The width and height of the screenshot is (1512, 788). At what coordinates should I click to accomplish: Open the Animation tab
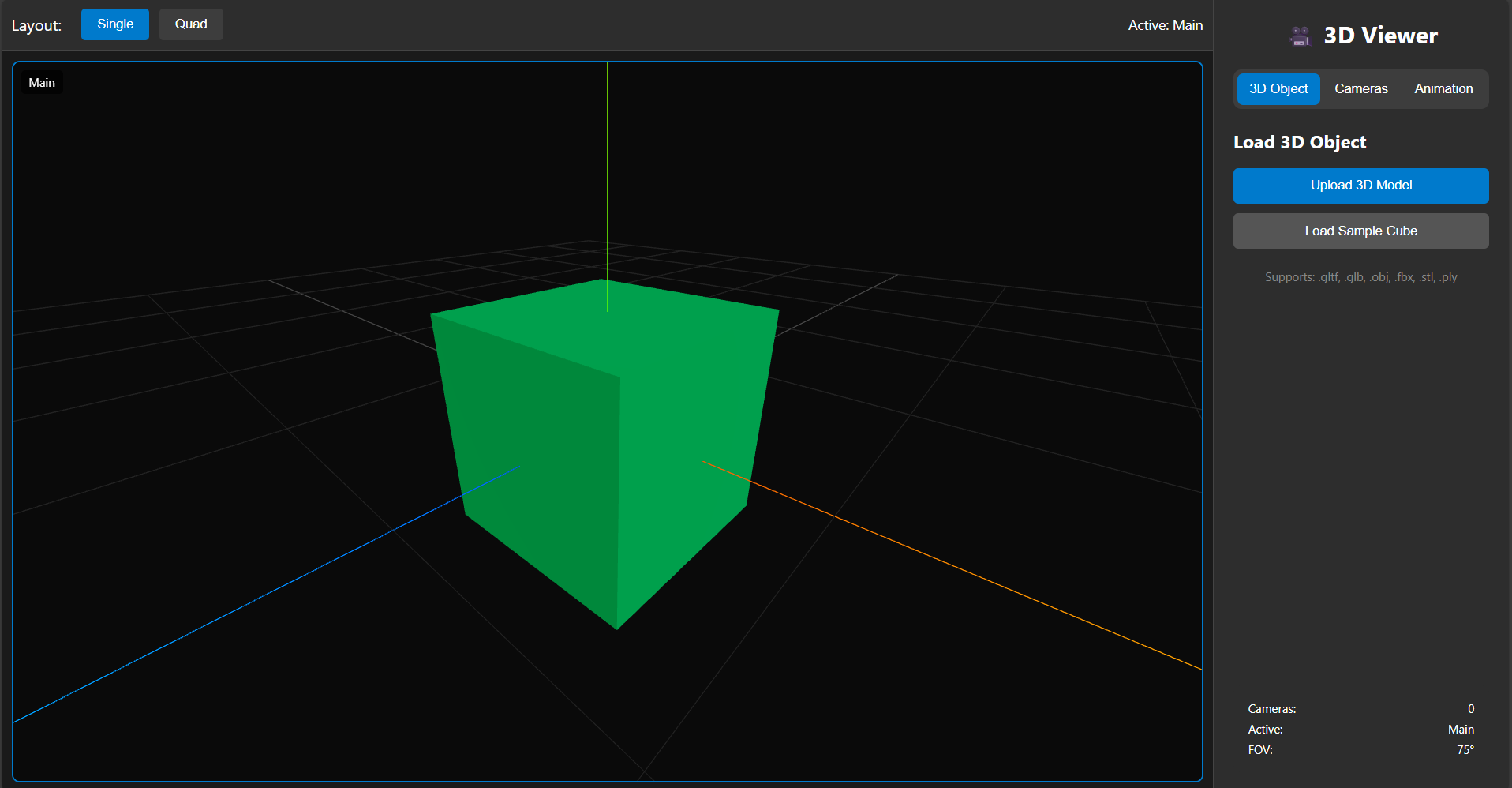[x=1443, y=88]
